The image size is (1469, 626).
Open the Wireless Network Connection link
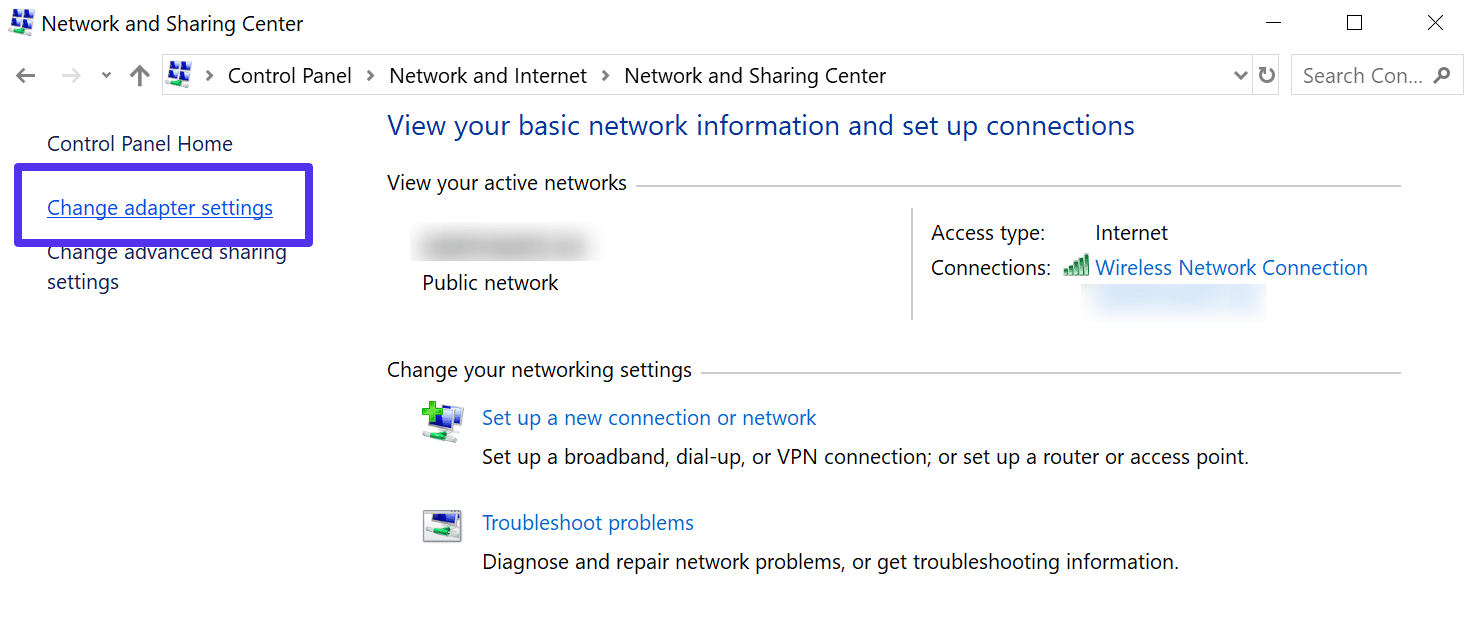1231,267
